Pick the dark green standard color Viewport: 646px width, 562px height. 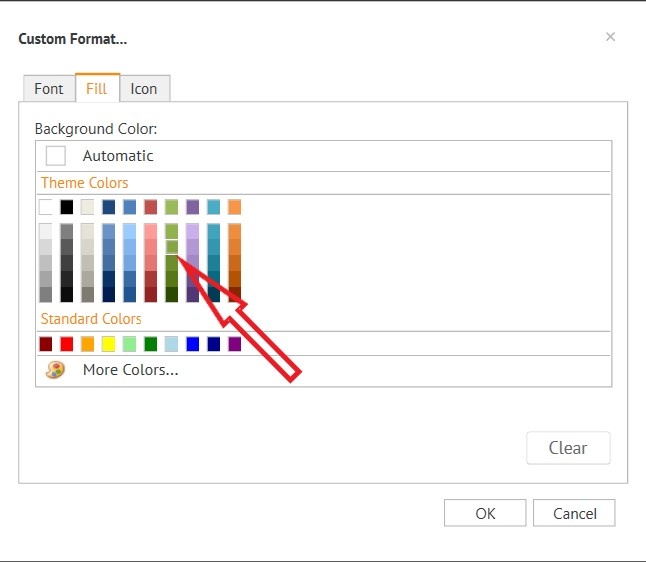click(x=151, y=344)
